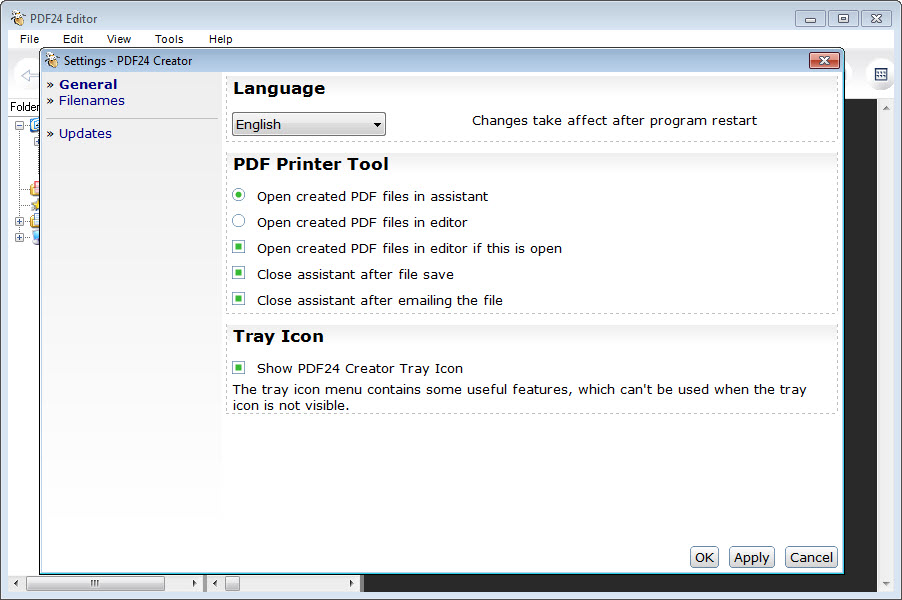Open the View menu

coord(119,39)
